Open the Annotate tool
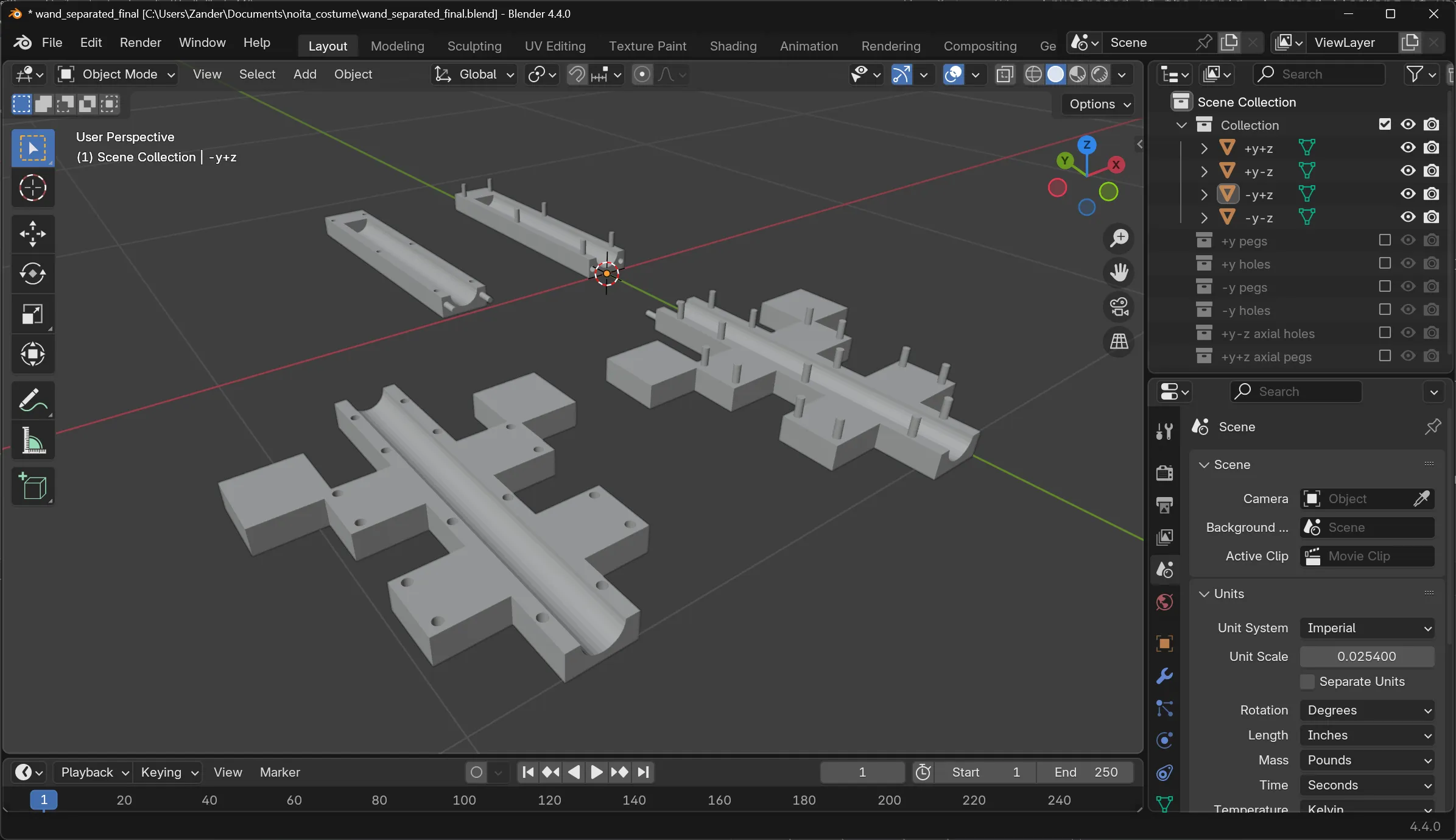 [32, 400]
